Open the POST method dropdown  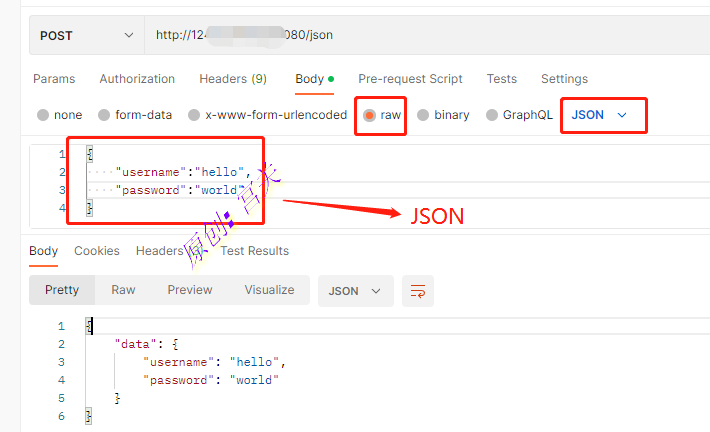86,35
